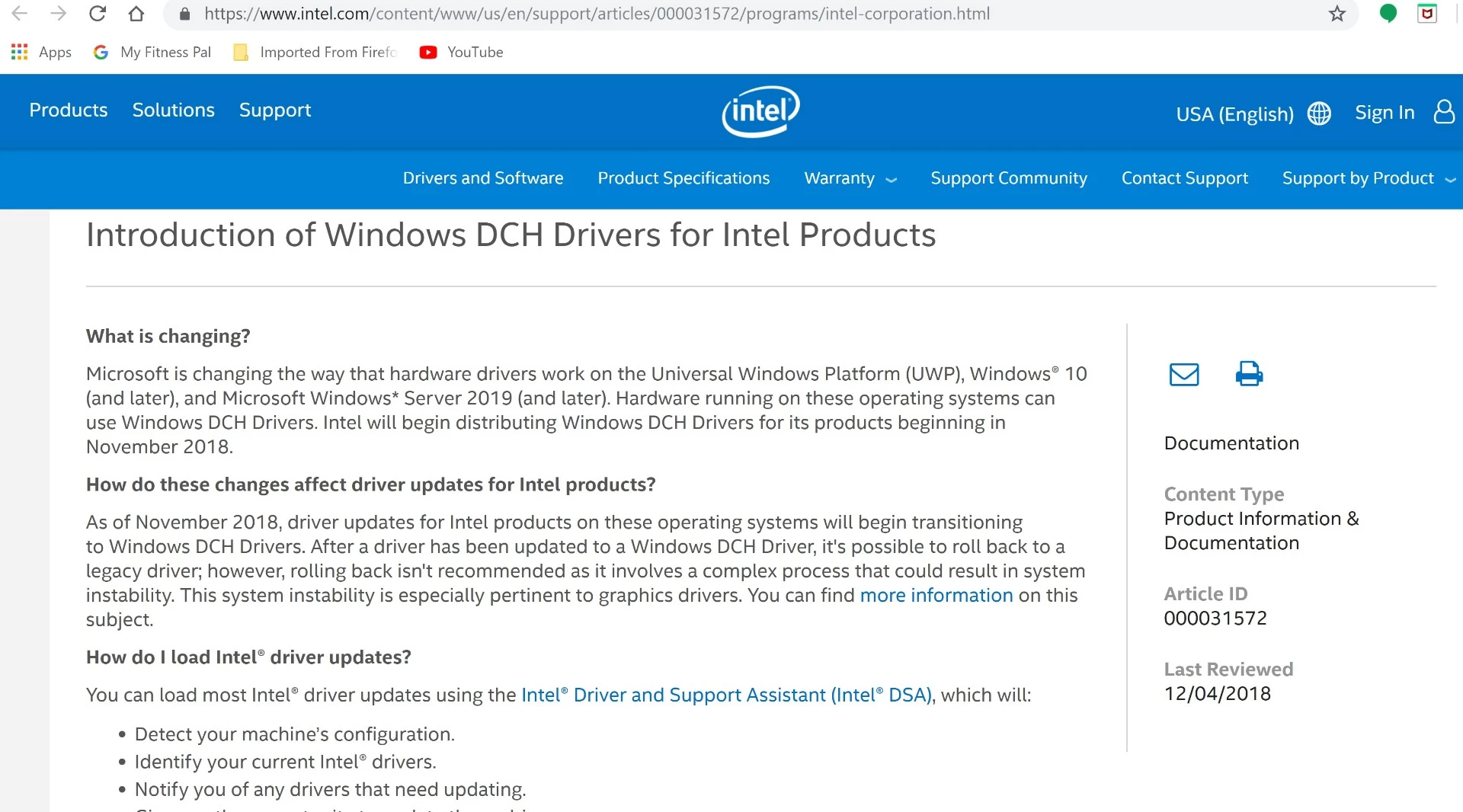Open the YouTube bookmark
The image size is (1463, 812).
461,52
